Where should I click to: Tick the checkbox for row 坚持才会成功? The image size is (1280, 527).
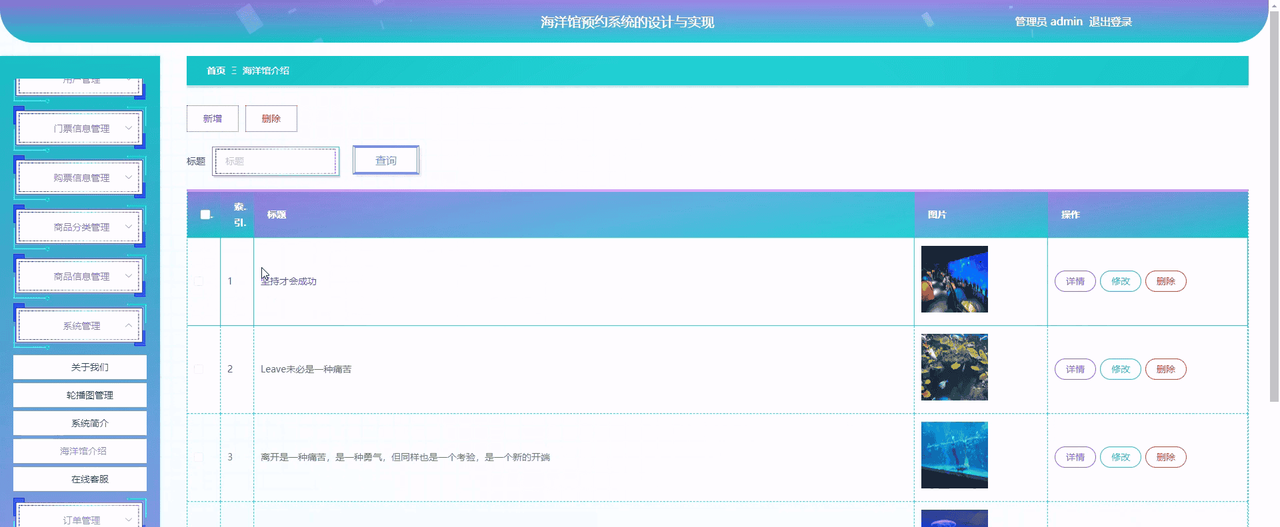point(198,282)
